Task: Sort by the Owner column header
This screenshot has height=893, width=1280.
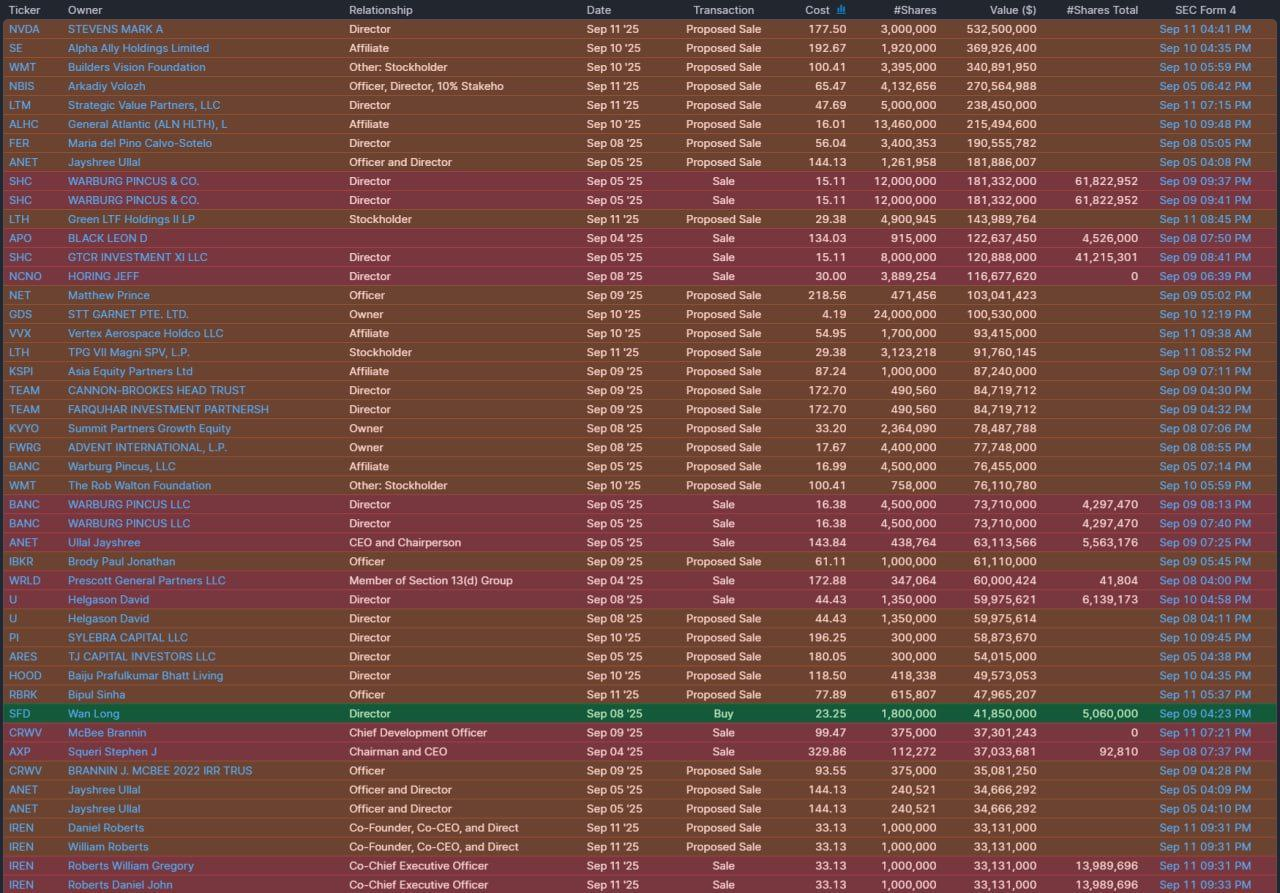Action: click(x=85, y=10)
